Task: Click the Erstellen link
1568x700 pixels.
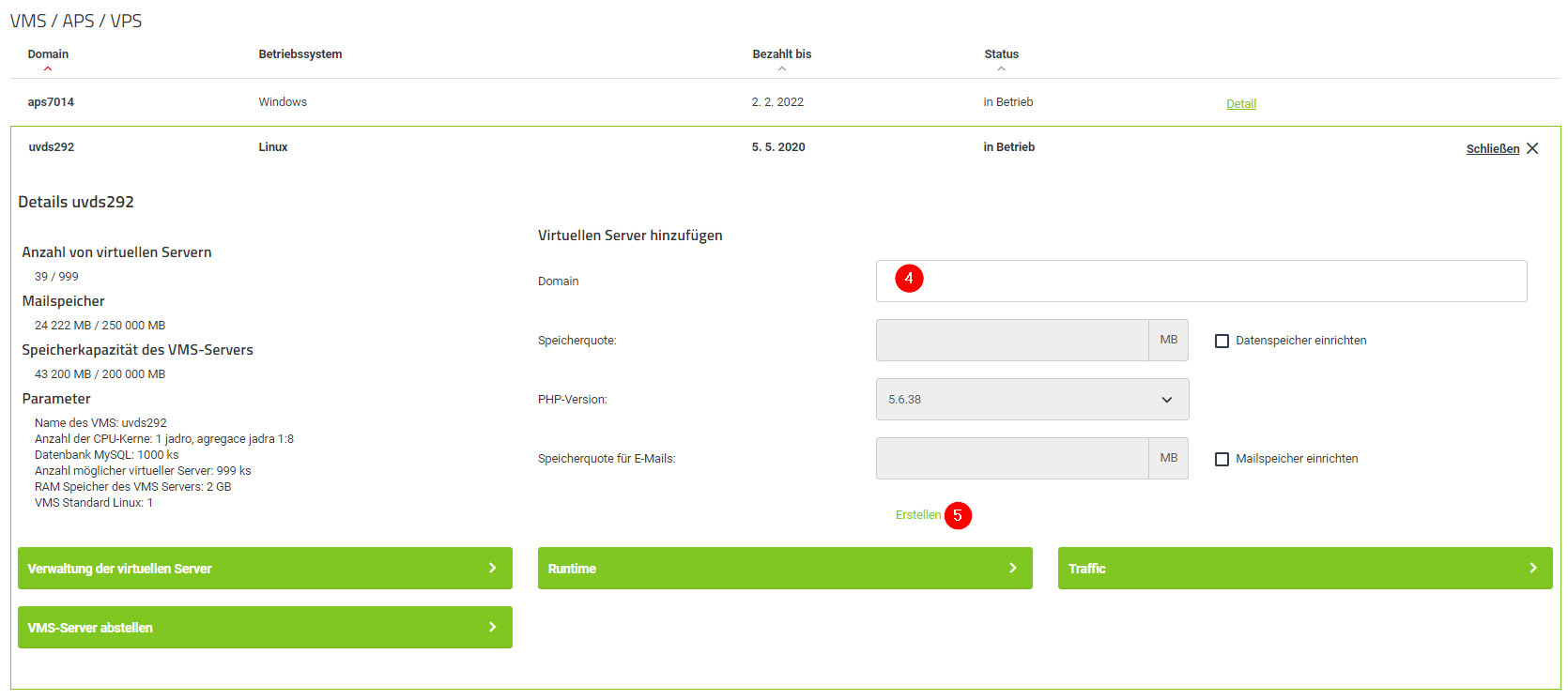Action: tap(917, 515)
